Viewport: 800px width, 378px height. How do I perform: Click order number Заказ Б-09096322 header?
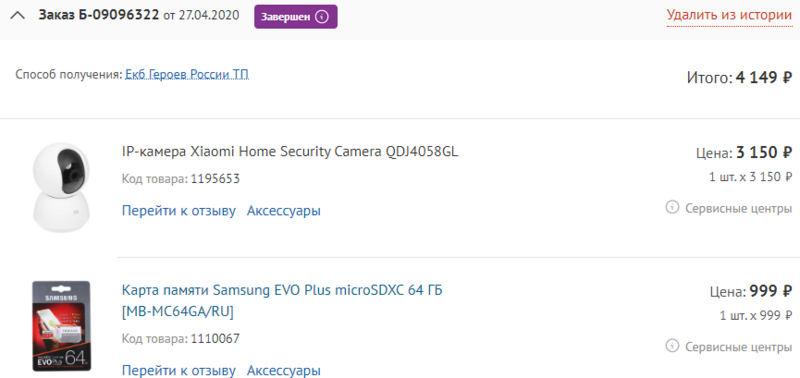99,15
